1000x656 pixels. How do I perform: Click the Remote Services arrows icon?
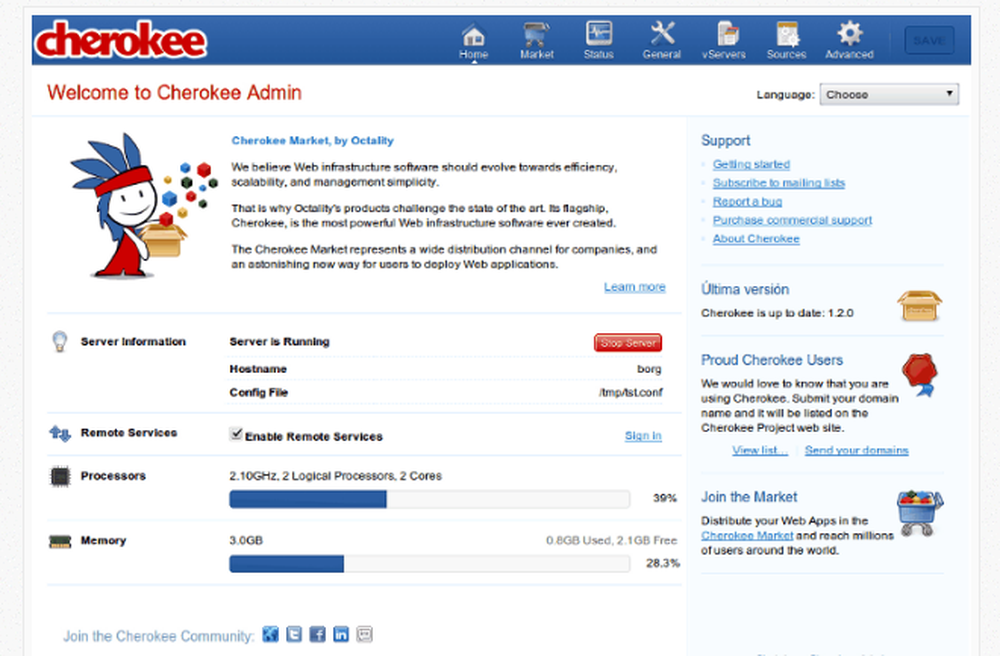(60, 434)
